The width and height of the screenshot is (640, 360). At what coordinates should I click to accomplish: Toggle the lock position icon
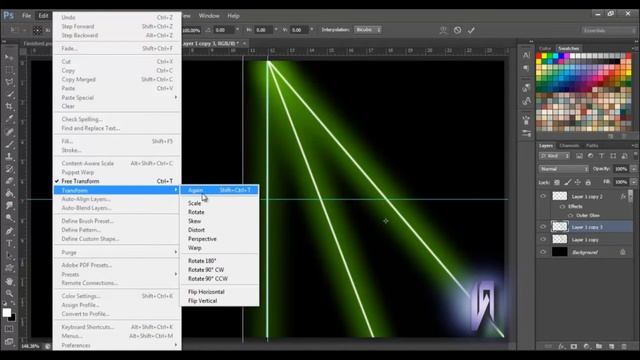[578, 182]
